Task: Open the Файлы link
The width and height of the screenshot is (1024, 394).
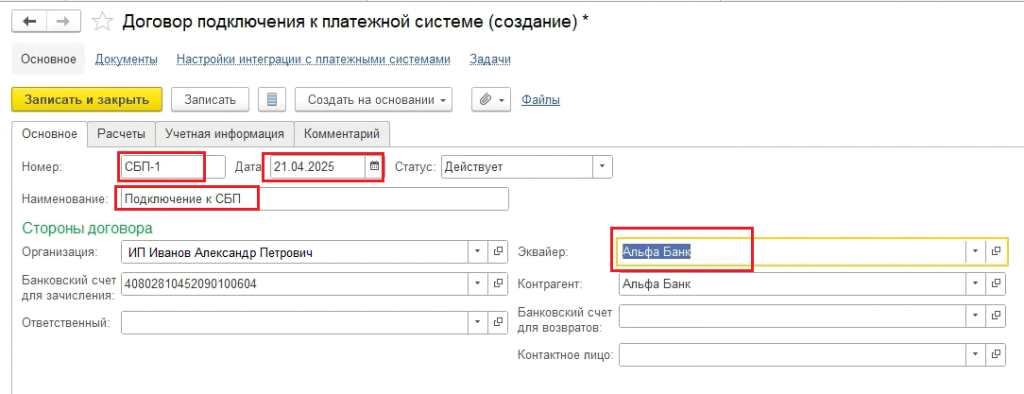Action: [x=540, y=100]
